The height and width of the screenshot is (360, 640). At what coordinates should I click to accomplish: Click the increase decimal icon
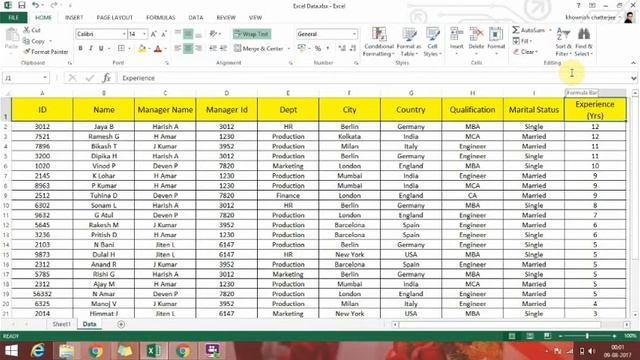pyautogui.click(x=342, y=49)
